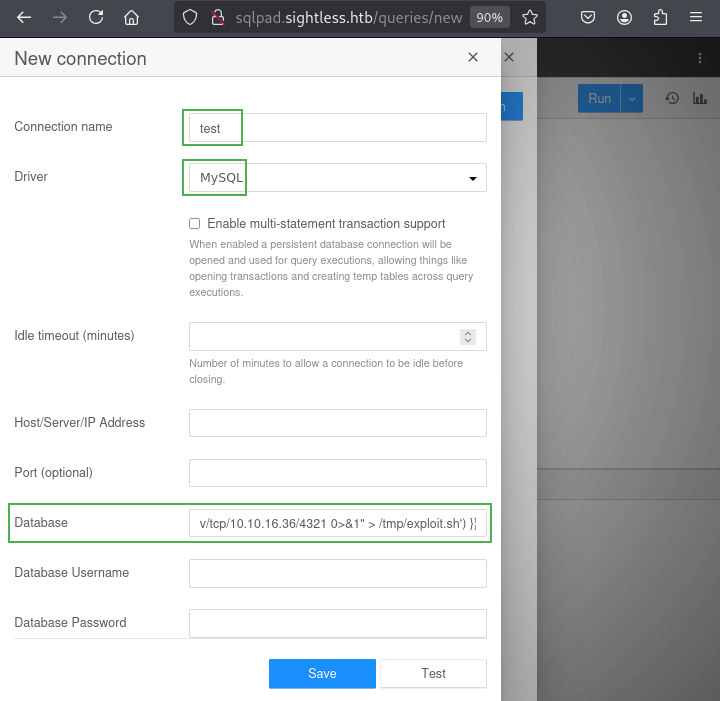720x701 pixels.
Task: Bookmark this page with the star
Action: pyautogui.click(x=529, y=18)
